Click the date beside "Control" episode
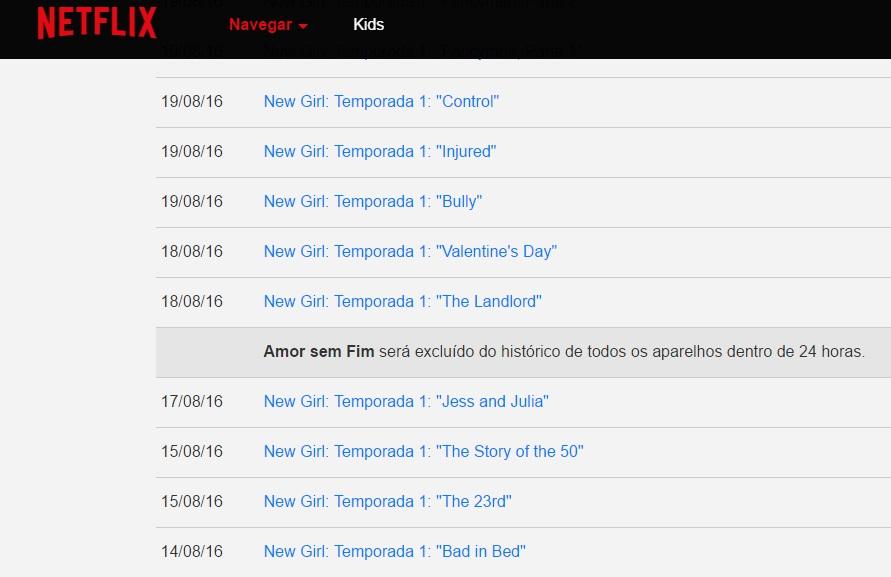Viewport: 891px width, 577px height. pyautogui.click(x=192, y=102)
